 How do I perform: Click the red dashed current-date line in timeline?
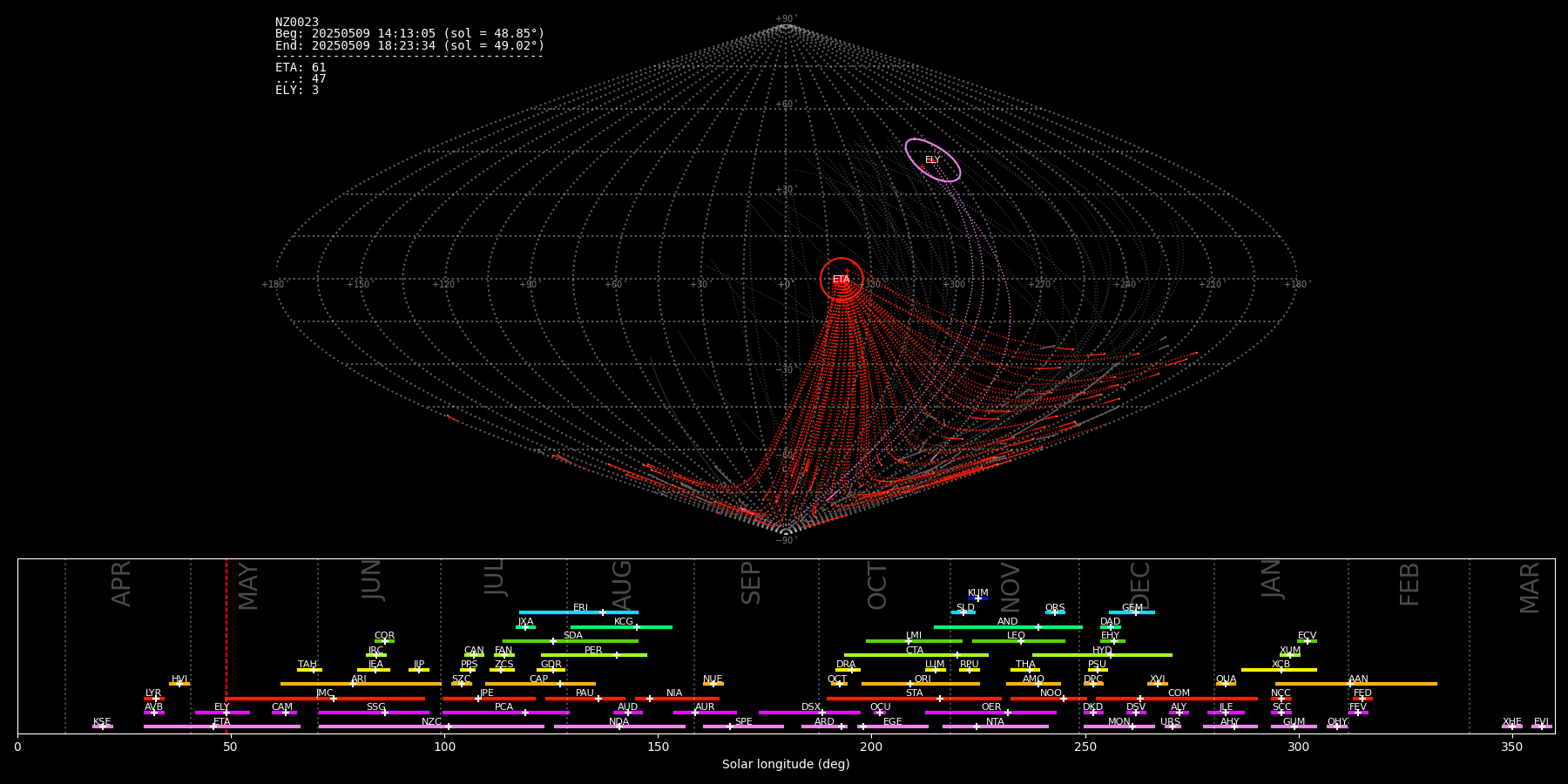point(226,645)
